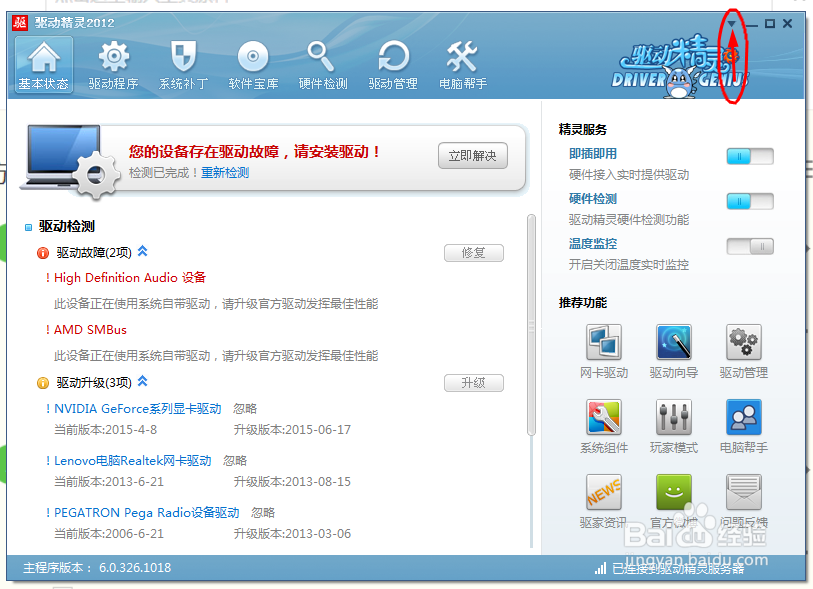Click the 已连接到驱动精灵服务器 status text

[678, 569]
